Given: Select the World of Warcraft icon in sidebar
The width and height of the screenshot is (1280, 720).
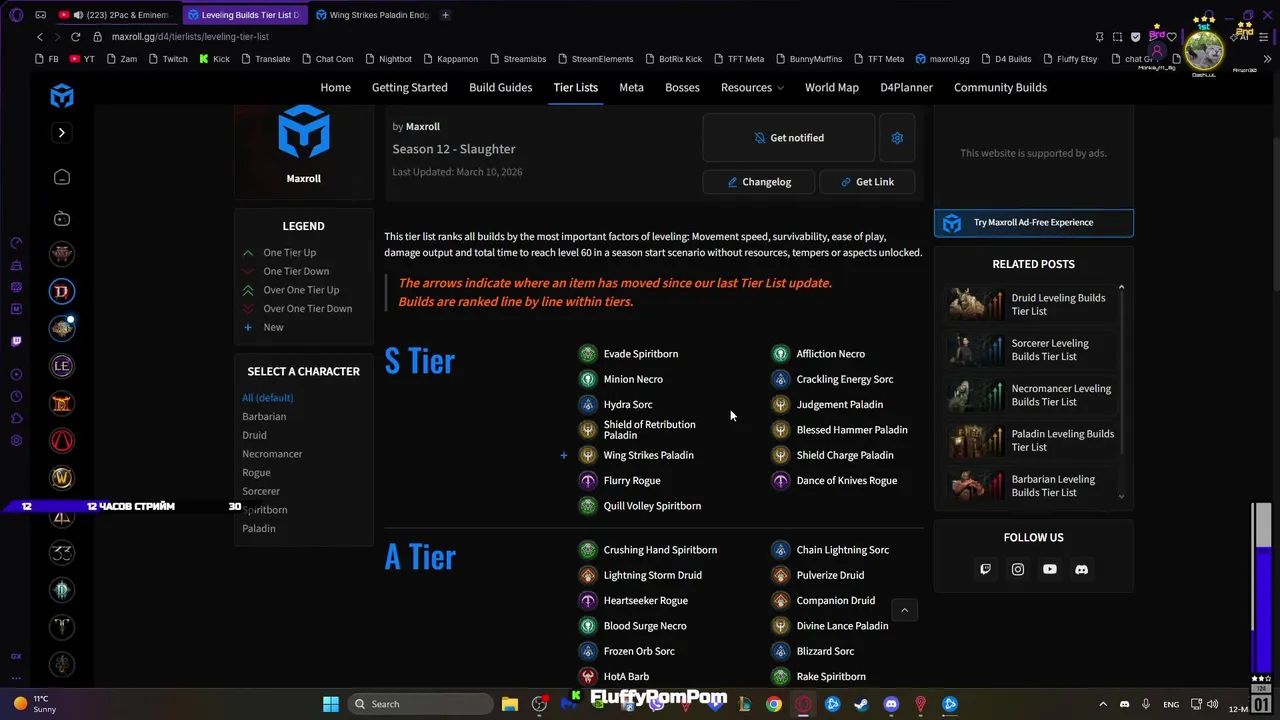Looking at the screenshot, I should [62, 479].
